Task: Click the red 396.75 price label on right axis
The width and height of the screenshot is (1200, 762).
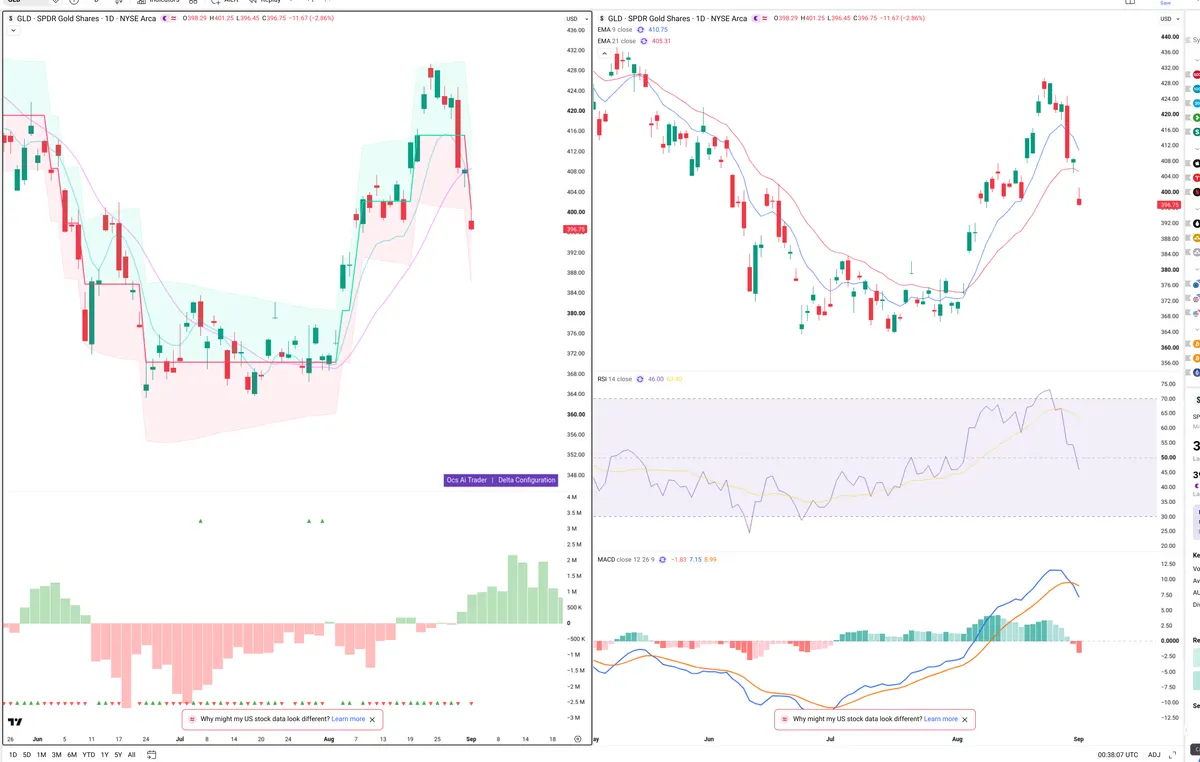Action: pos(1169,205)
